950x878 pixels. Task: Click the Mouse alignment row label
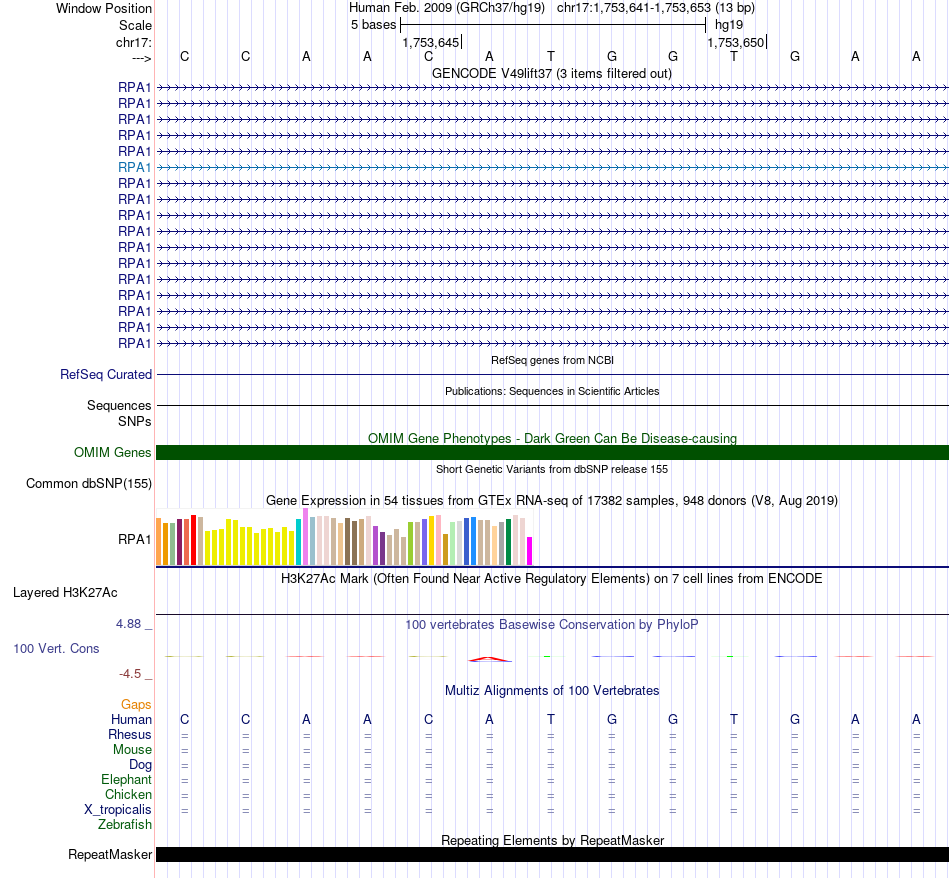coord(132,750)
